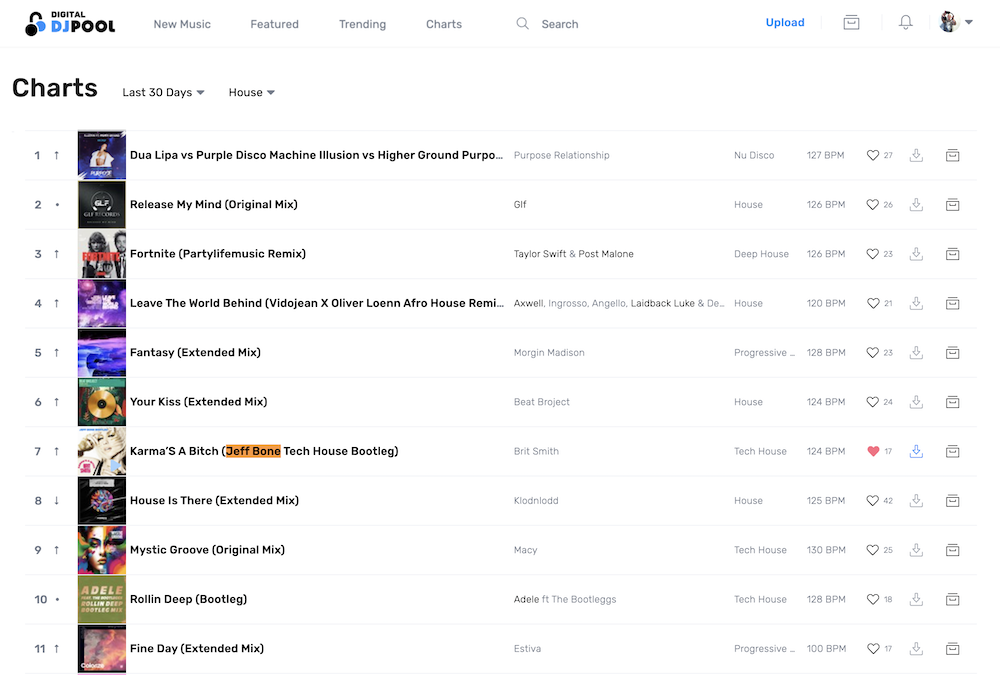Like Your Kiss (Extended Mix)

coord(872,402)
